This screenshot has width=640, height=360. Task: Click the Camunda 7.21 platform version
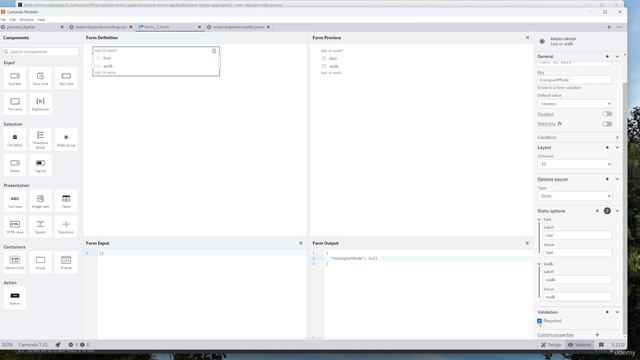coord(33,345)
